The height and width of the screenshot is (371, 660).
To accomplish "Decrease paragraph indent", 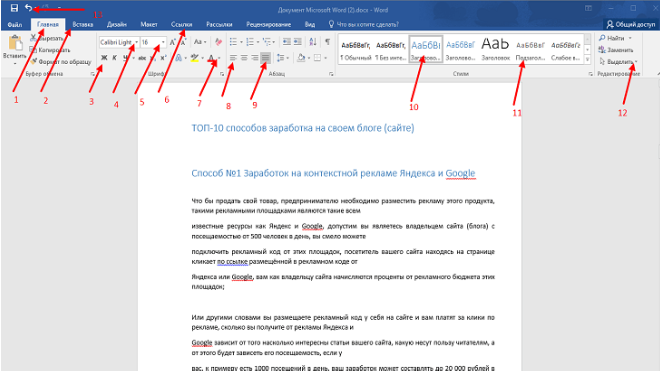I will [x=287, y=42].
